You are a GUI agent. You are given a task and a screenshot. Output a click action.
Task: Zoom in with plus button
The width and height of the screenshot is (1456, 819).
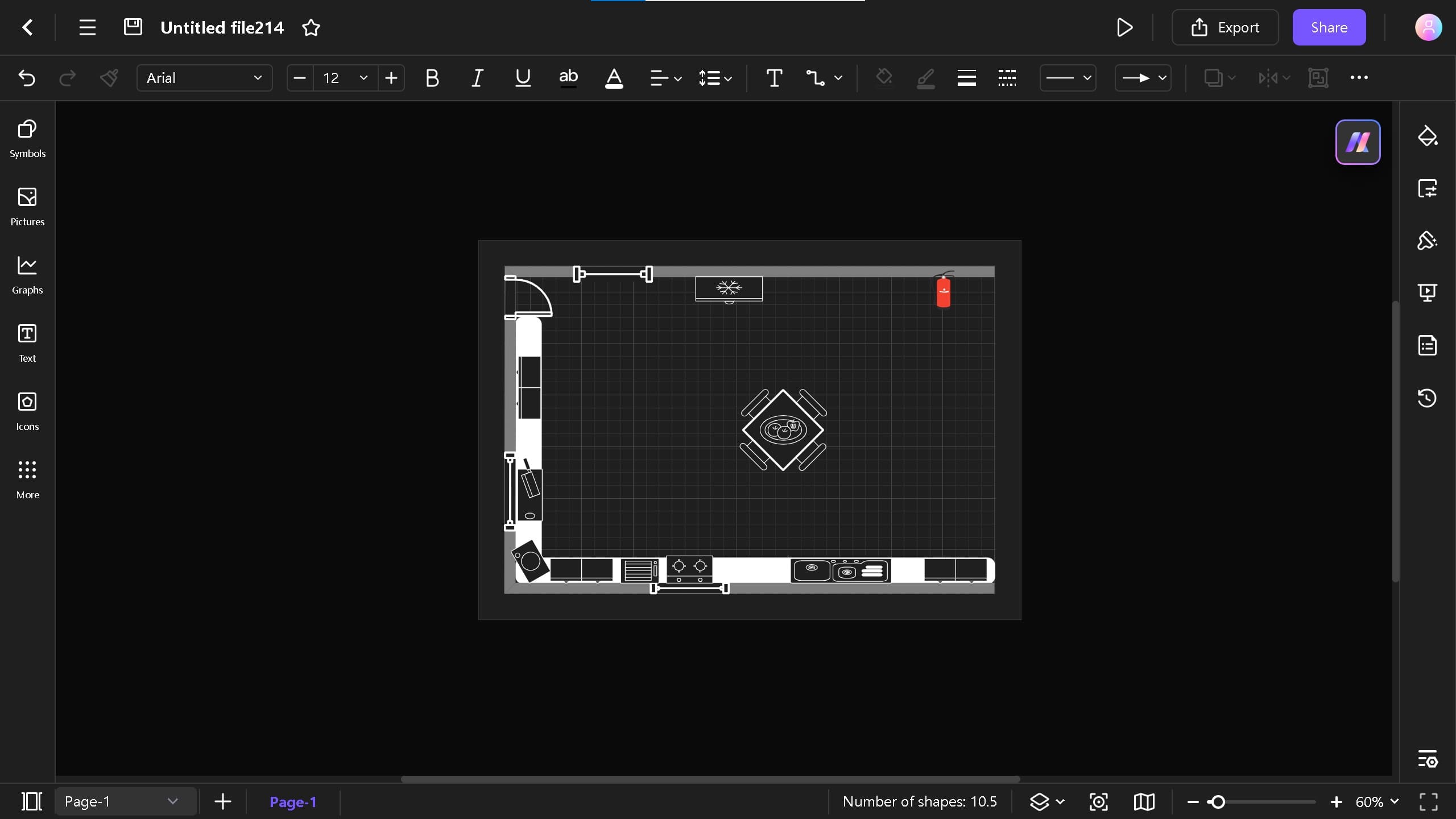coord(1336,802)
